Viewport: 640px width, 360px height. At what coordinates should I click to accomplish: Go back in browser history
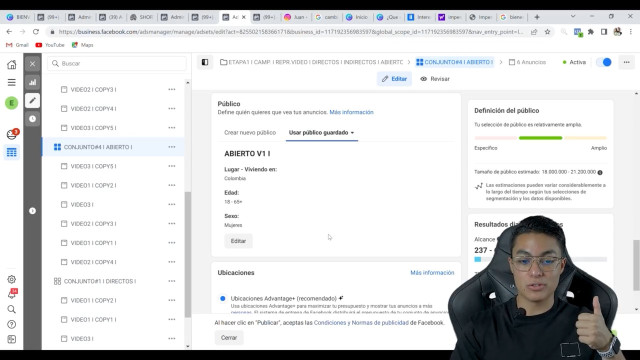(x=9, y=31)
